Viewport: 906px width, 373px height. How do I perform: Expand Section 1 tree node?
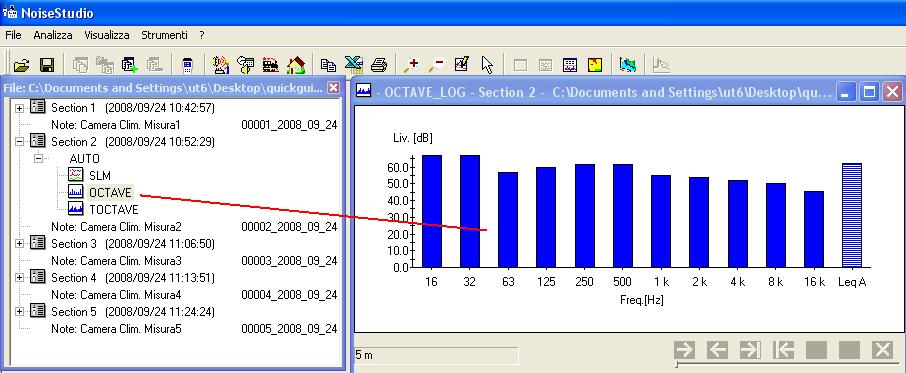(20, 108)
